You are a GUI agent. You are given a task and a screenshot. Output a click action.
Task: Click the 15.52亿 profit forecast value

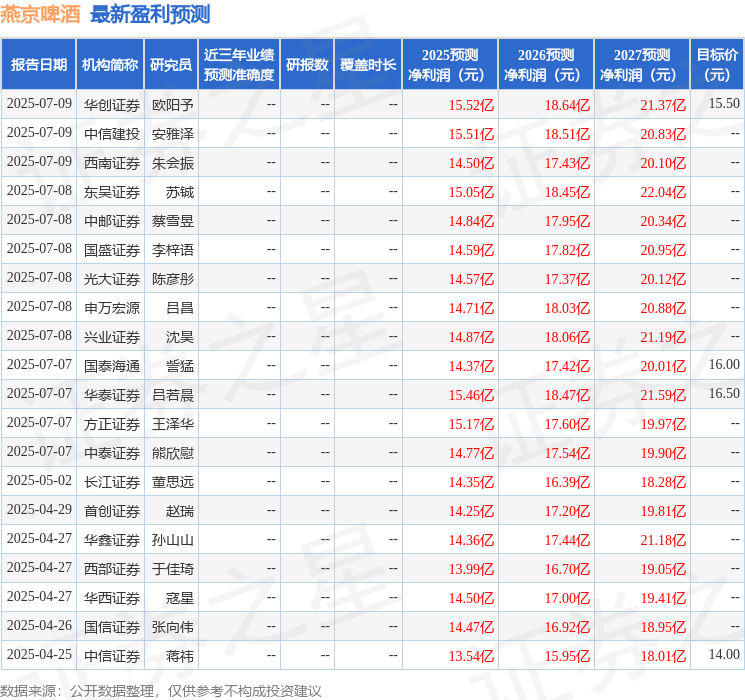tap(471, 105)
